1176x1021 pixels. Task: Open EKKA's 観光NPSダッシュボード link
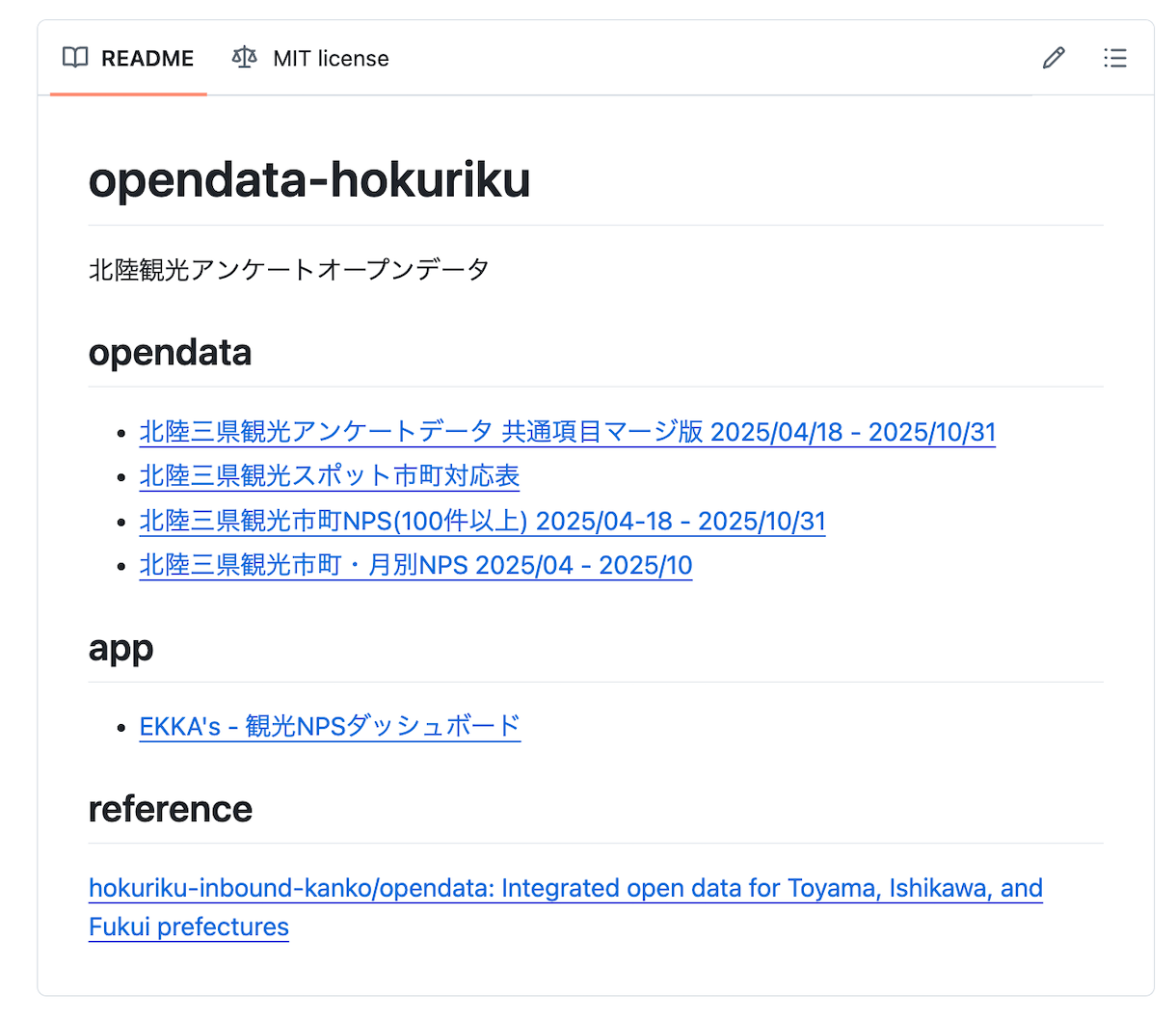(330, 726)
